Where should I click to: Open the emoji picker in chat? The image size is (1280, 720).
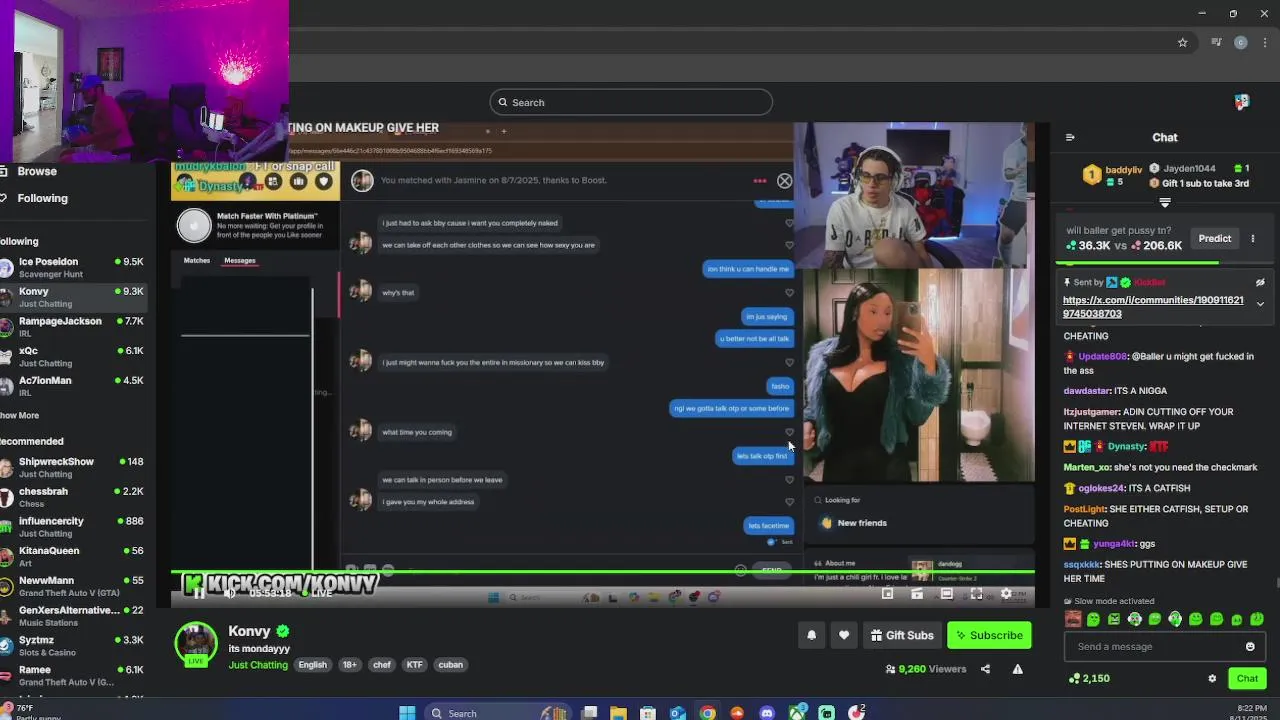(1250, 647)
